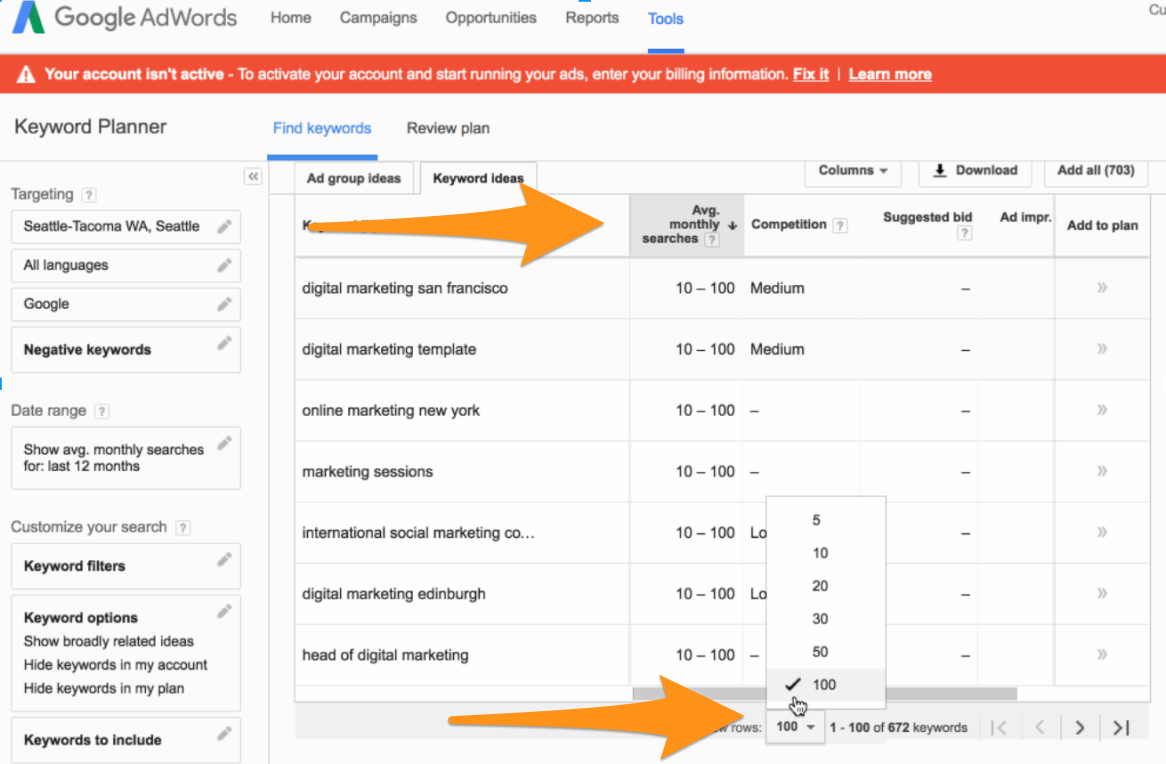Switch to Review plan tab

pyautogui.click(x=448, y=128)
